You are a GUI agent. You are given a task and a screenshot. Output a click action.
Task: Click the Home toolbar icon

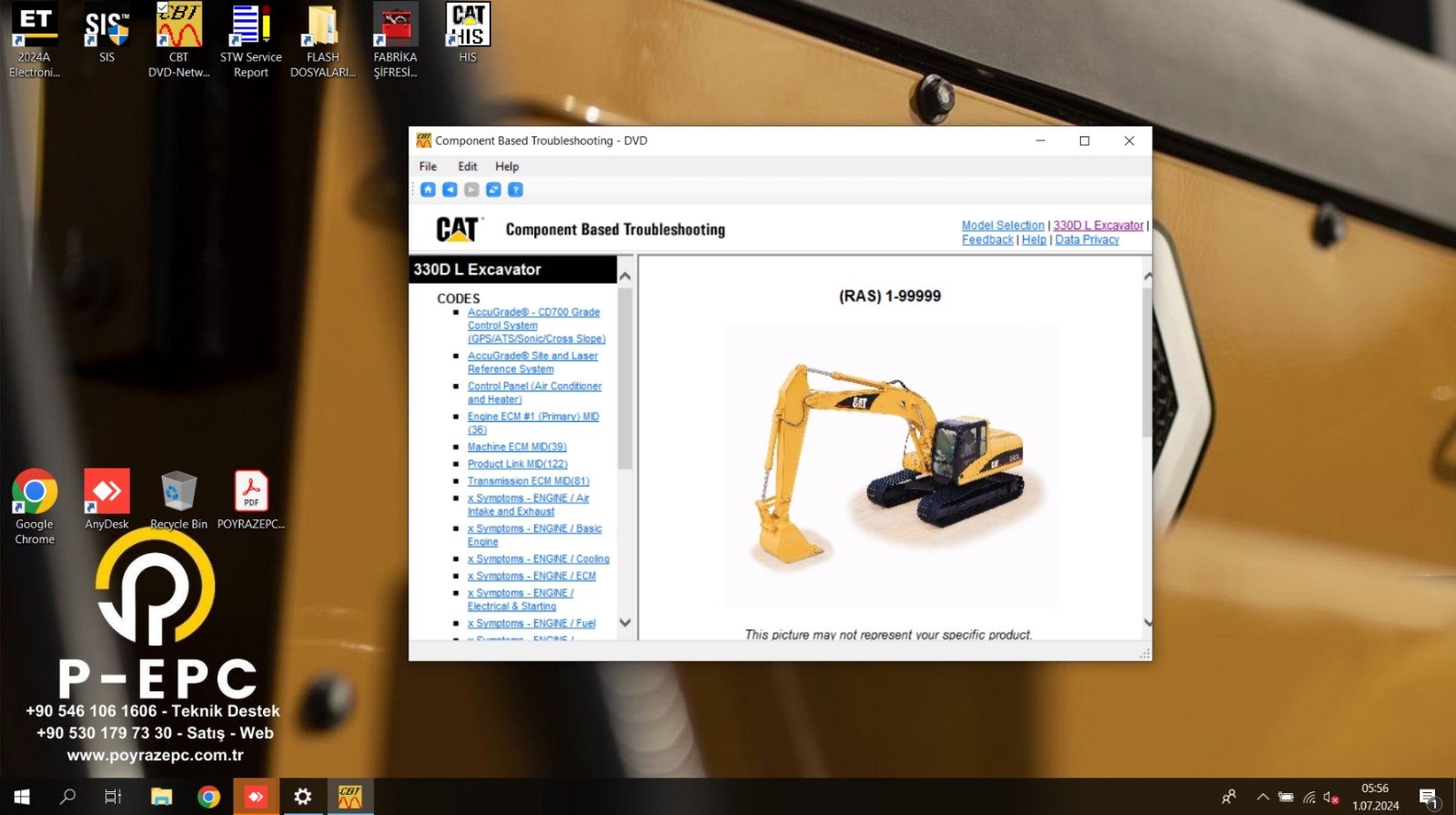coord(428,189)
